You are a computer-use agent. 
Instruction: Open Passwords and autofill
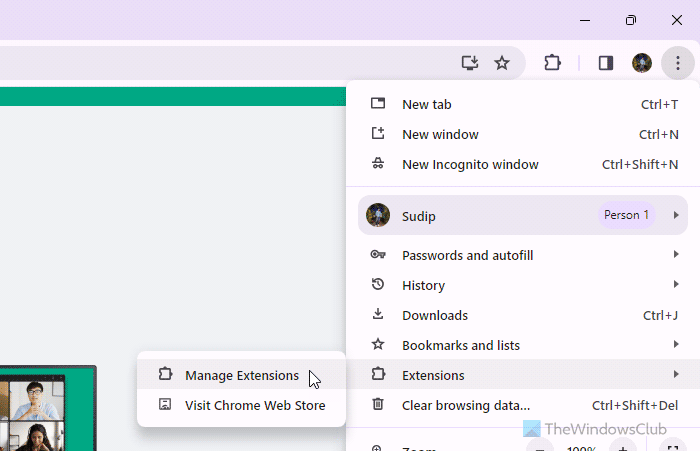tap(523, 255)
